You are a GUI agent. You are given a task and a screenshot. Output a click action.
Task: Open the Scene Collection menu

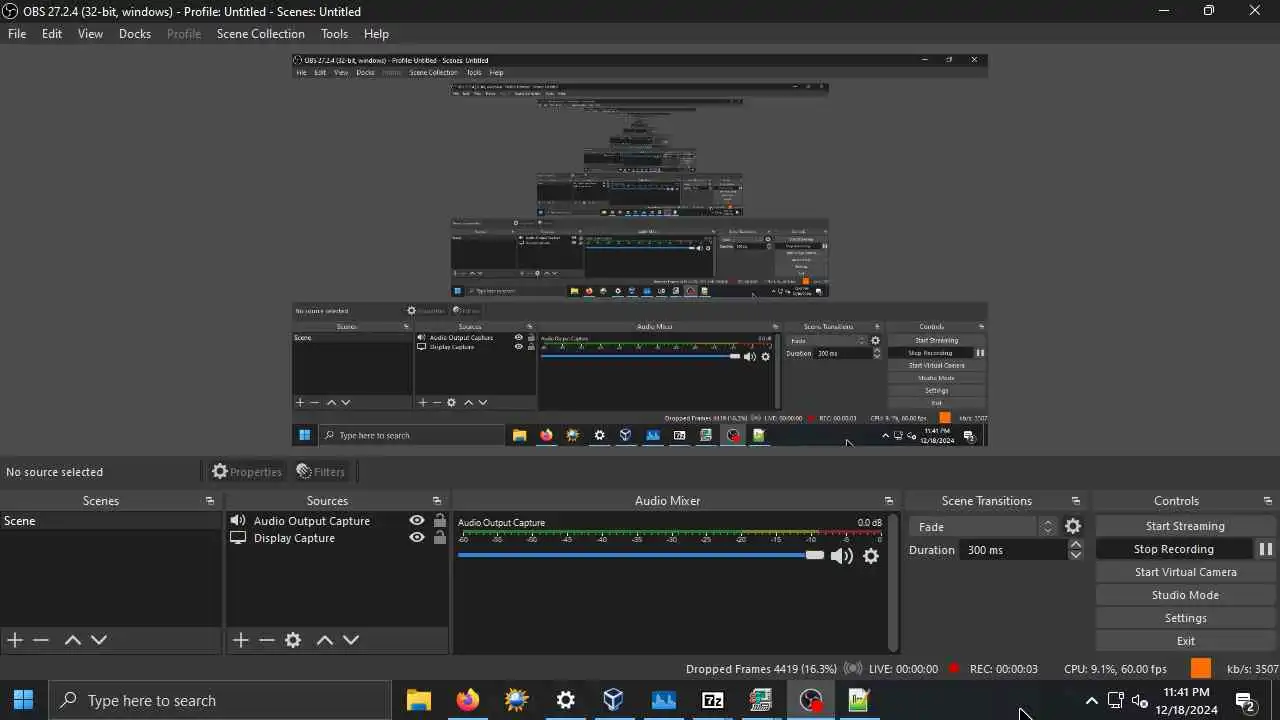click(x=261, y=34)
